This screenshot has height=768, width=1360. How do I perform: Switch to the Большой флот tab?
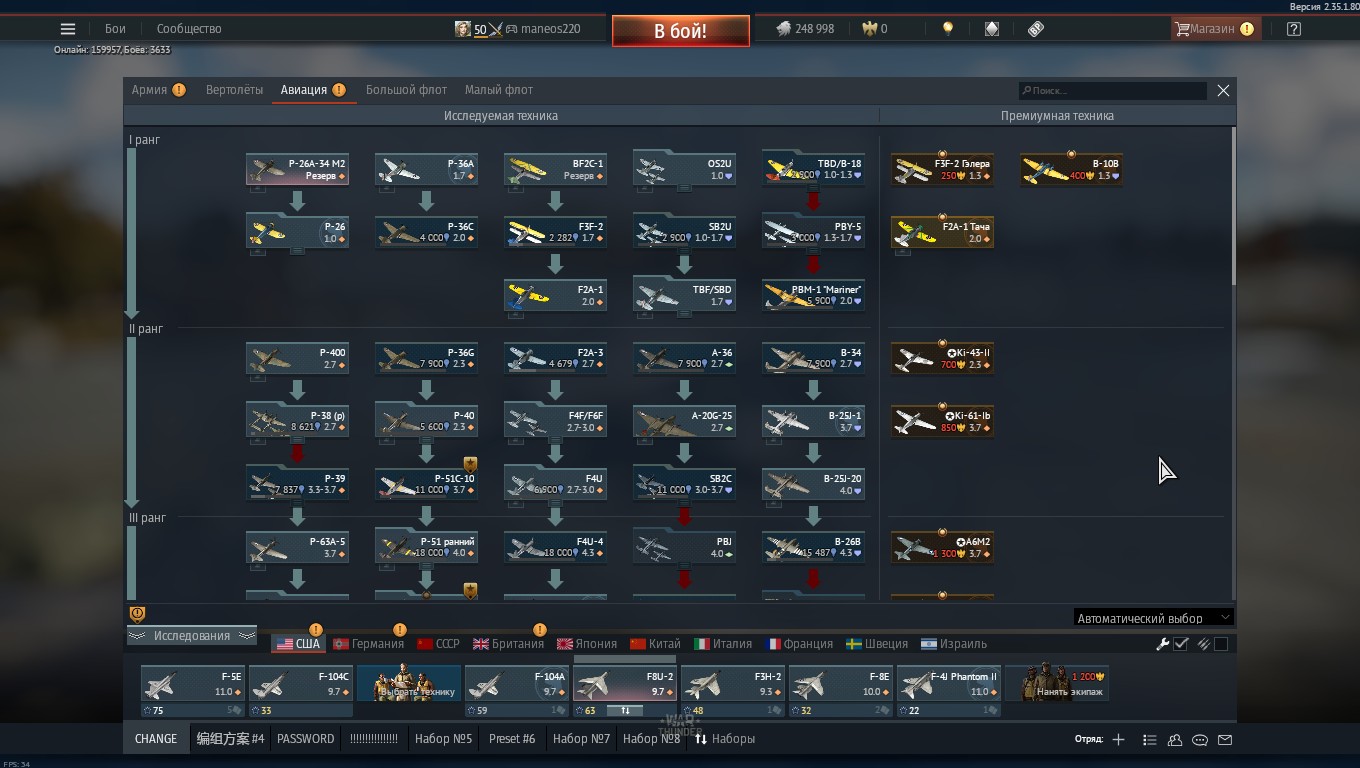(406, 90)
